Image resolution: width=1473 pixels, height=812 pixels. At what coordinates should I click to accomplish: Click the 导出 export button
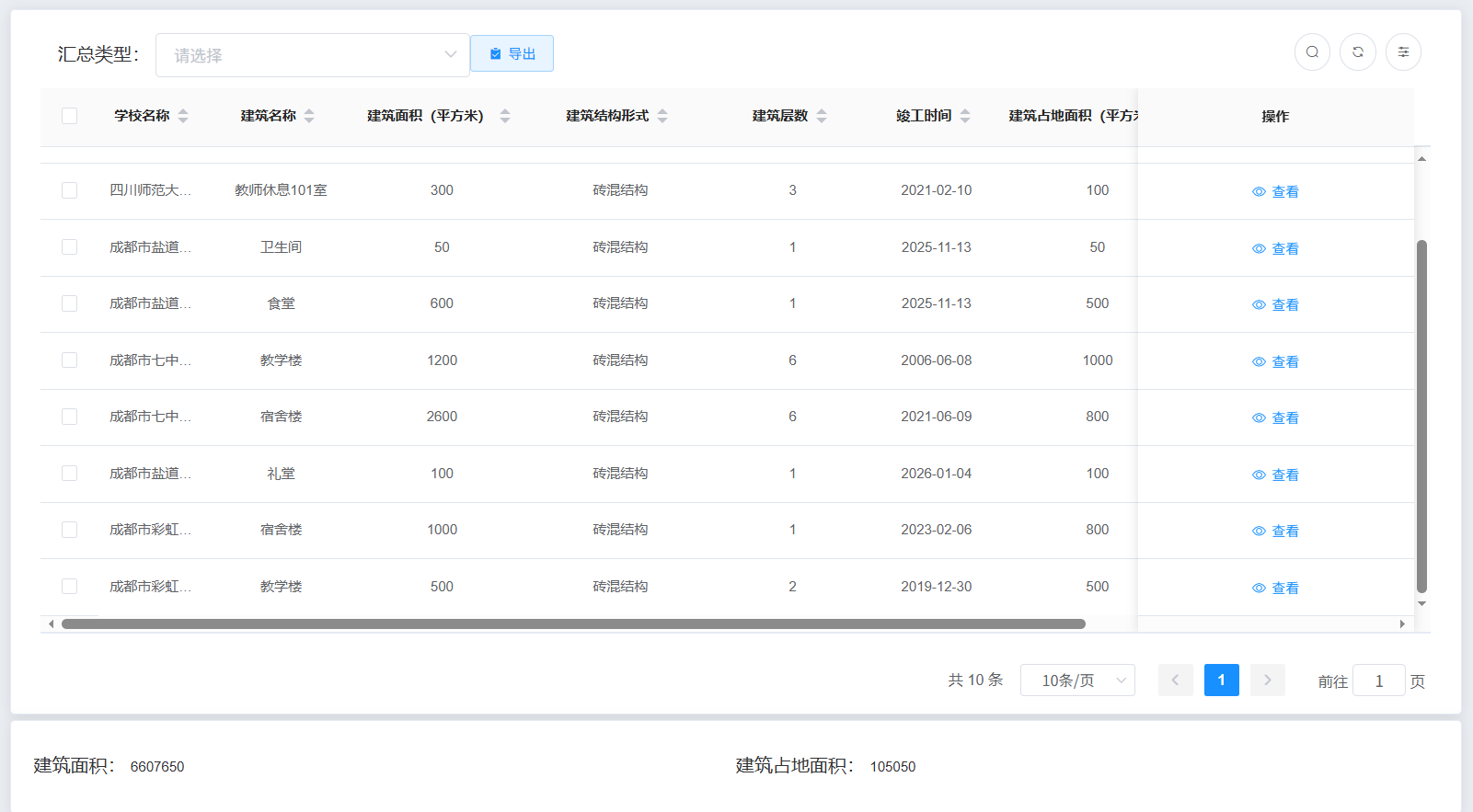512,53
